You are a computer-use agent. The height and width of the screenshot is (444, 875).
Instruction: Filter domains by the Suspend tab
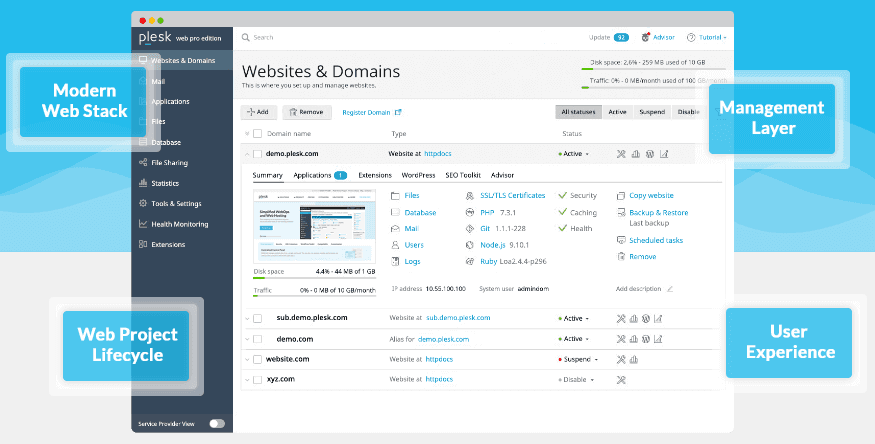pos(652,112)
